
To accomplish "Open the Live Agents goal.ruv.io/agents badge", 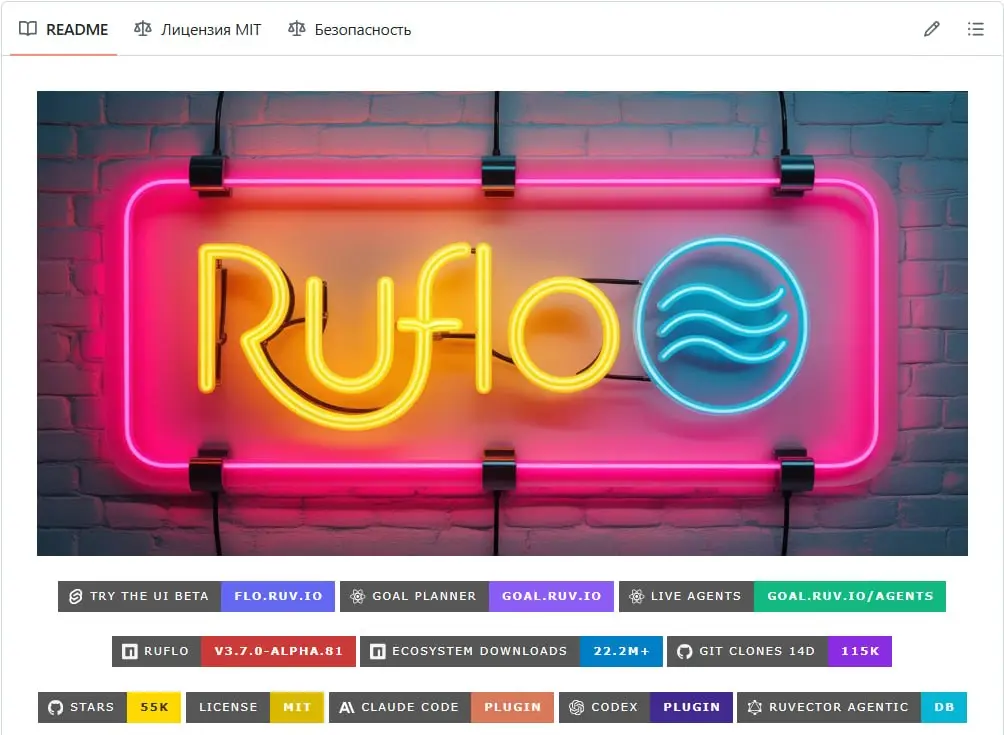I will pyautogui.click(x=782, y=596).
